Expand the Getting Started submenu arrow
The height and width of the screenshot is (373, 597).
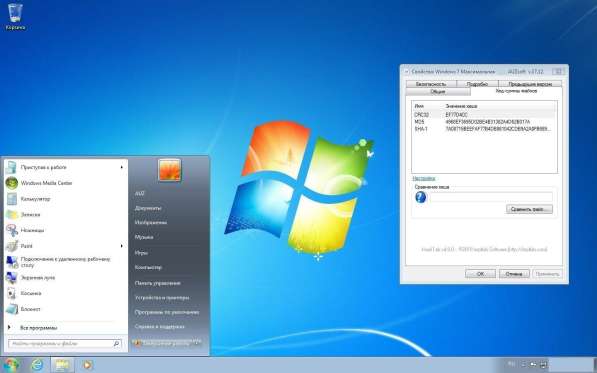coord(122,167)
